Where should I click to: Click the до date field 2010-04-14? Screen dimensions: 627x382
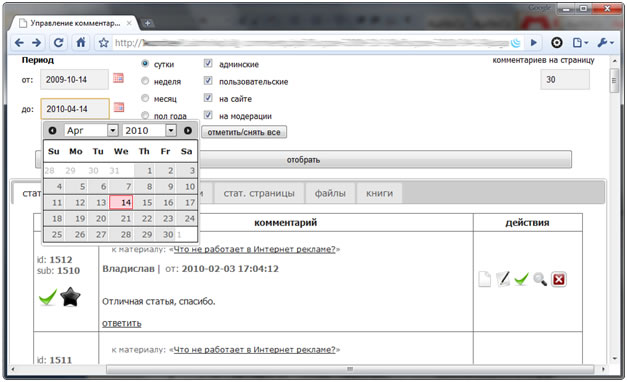click(75, 109)
